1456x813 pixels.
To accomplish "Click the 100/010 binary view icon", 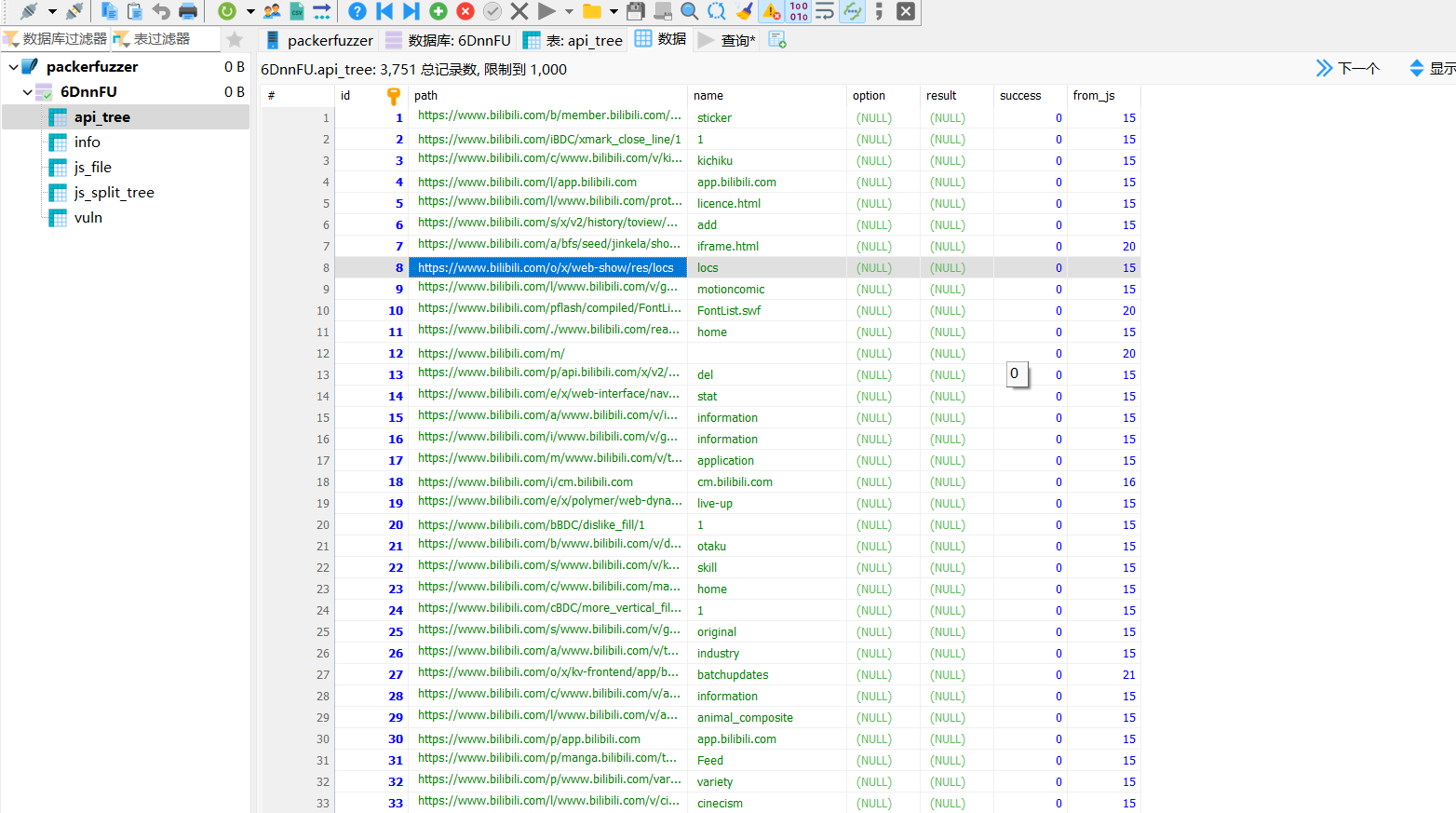I will point(799,11).
